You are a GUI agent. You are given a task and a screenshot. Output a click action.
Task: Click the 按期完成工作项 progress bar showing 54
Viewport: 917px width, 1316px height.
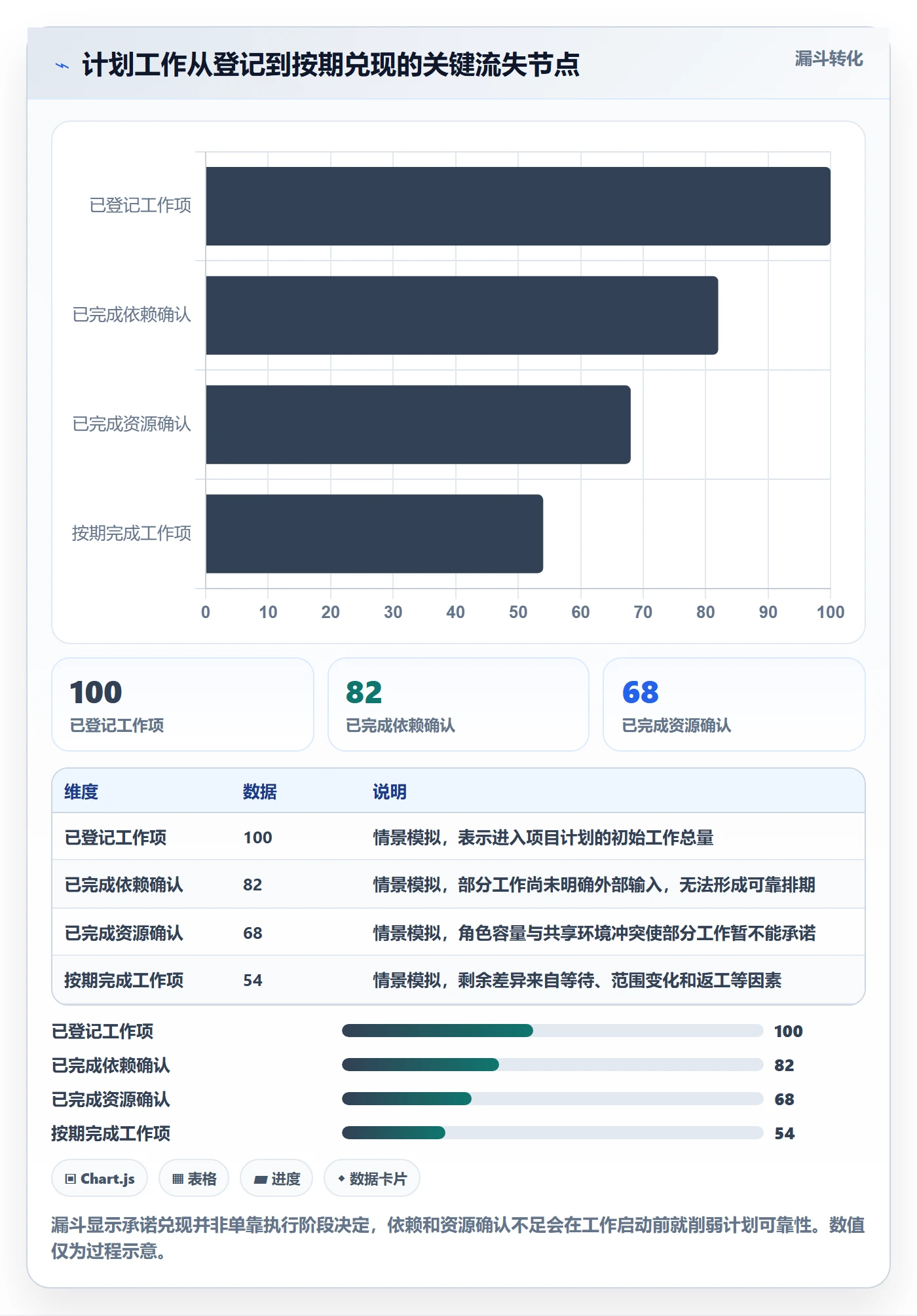pyautogui.click(x=552, y=1133)
